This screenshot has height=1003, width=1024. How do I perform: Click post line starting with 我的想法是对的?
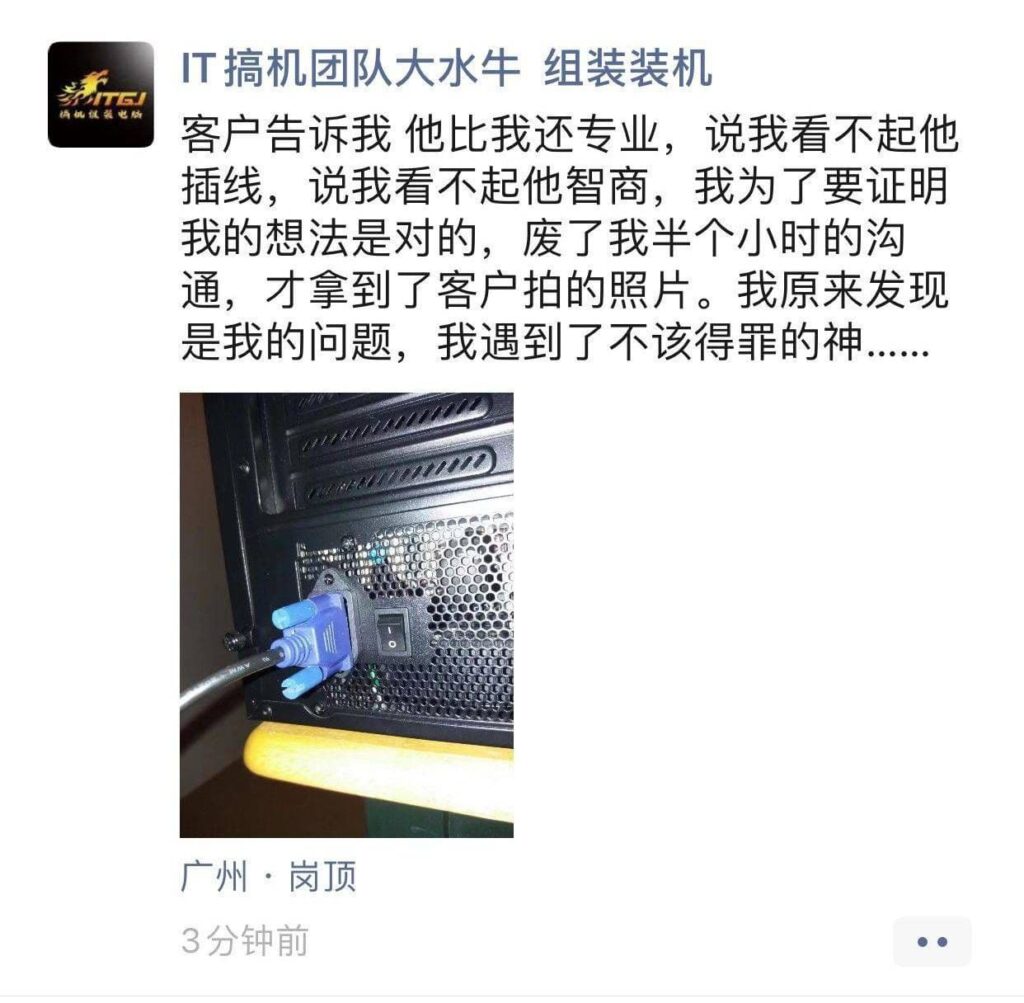coord(543,238)
